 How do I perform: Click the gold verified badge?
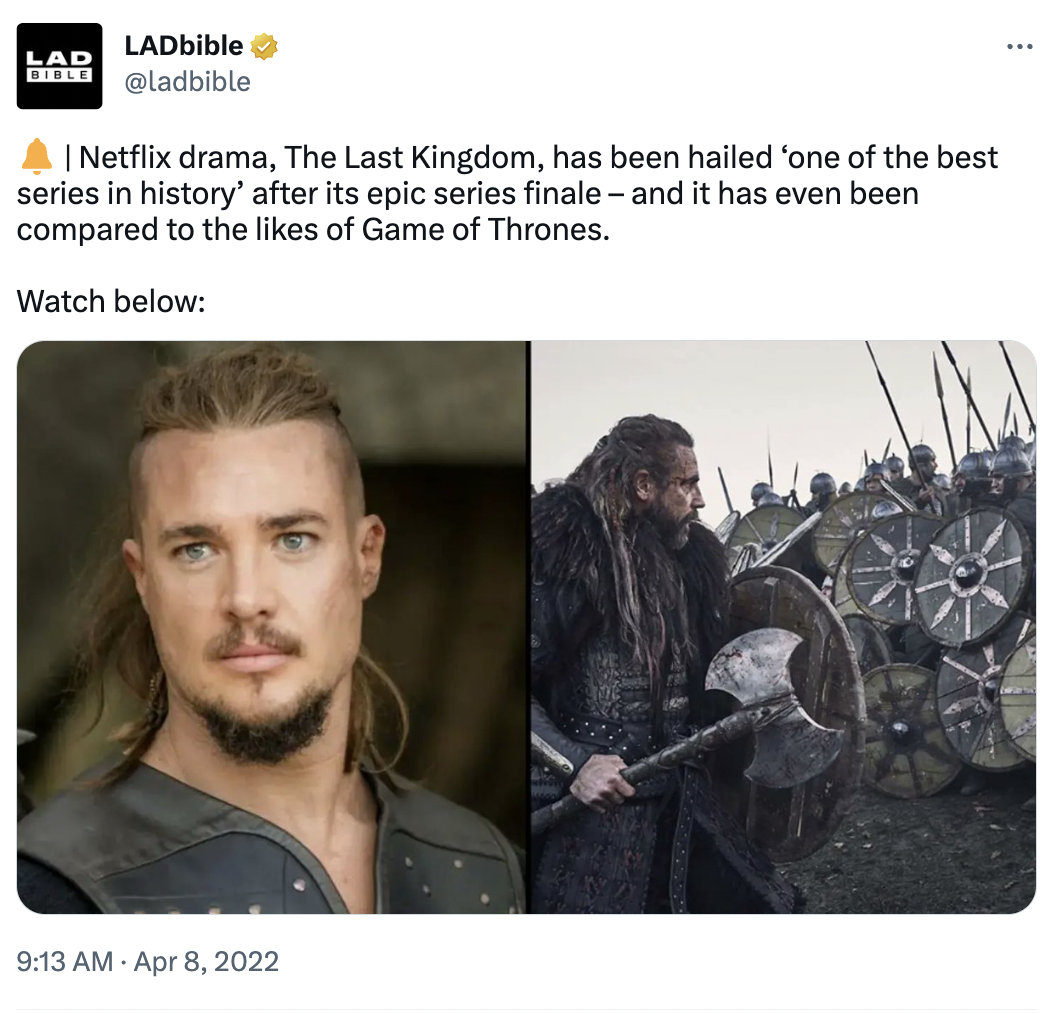pos(264,46)
